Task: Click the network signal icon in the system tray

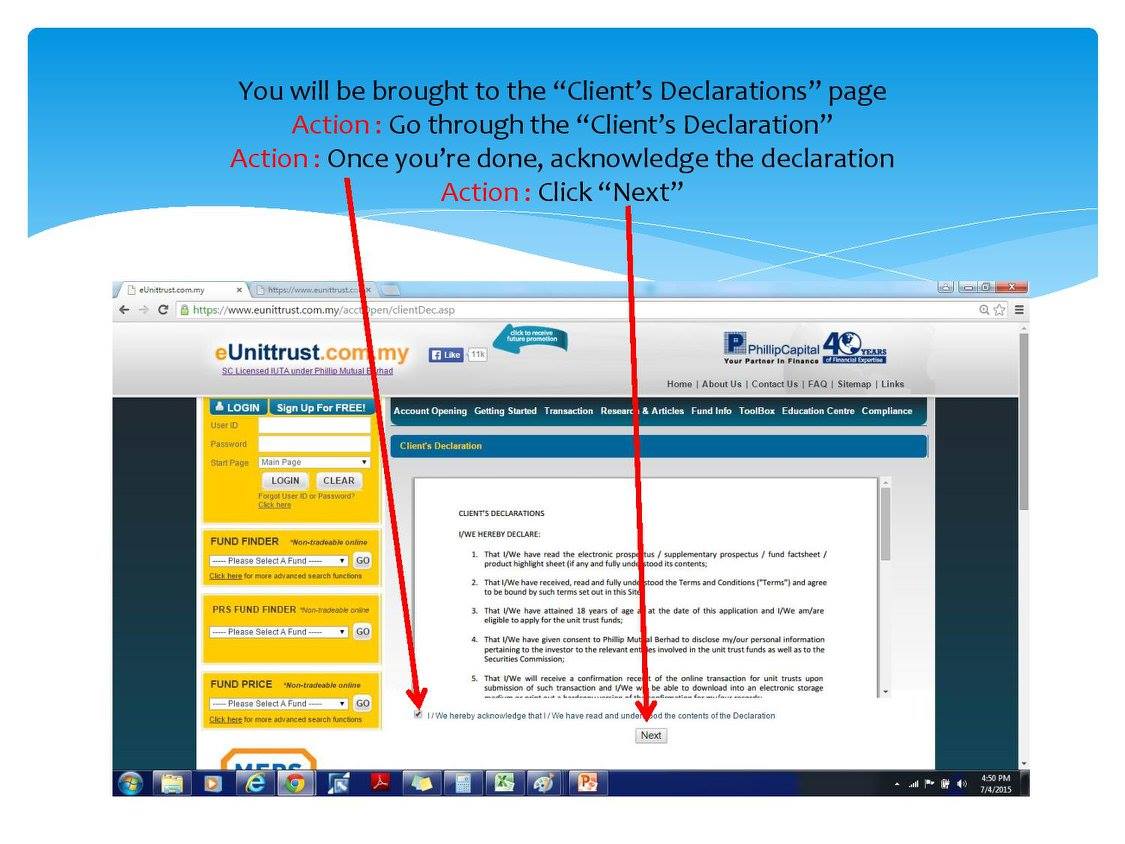Action: 913,784
